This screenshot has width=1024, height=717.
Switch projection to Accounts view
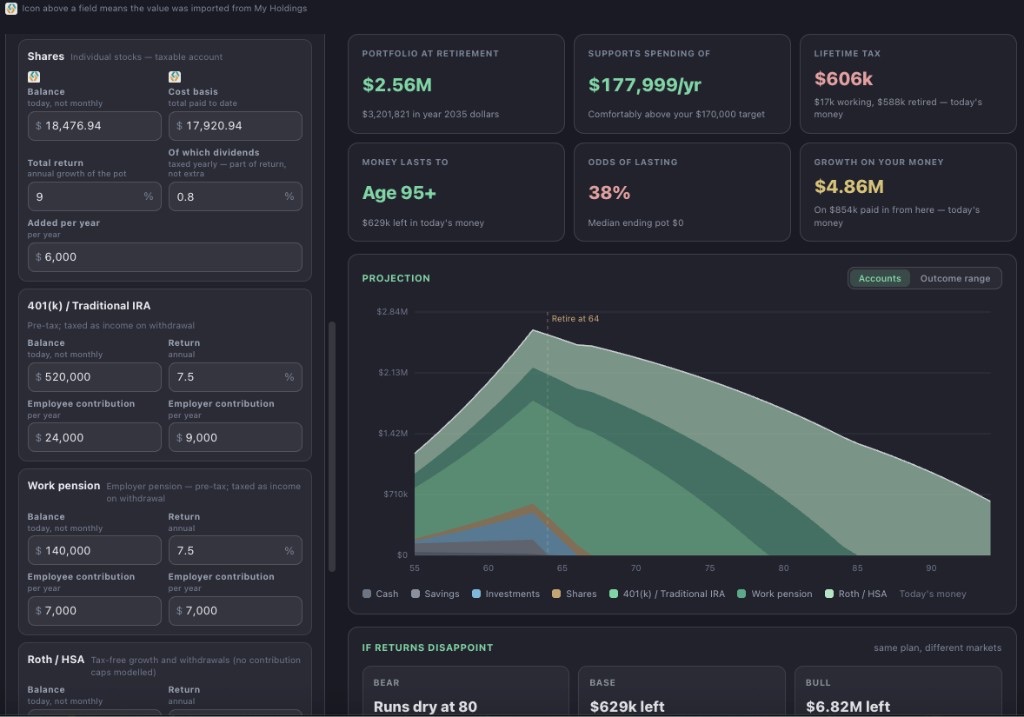879,278
